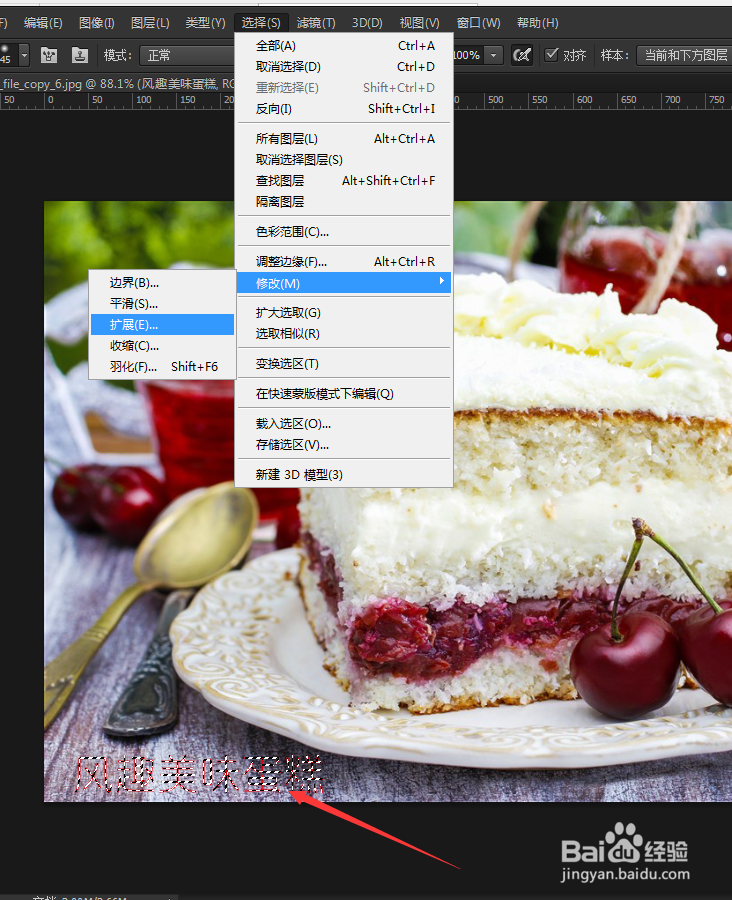
Task: Enable the airbrush build-up icon
Action: 522,55
